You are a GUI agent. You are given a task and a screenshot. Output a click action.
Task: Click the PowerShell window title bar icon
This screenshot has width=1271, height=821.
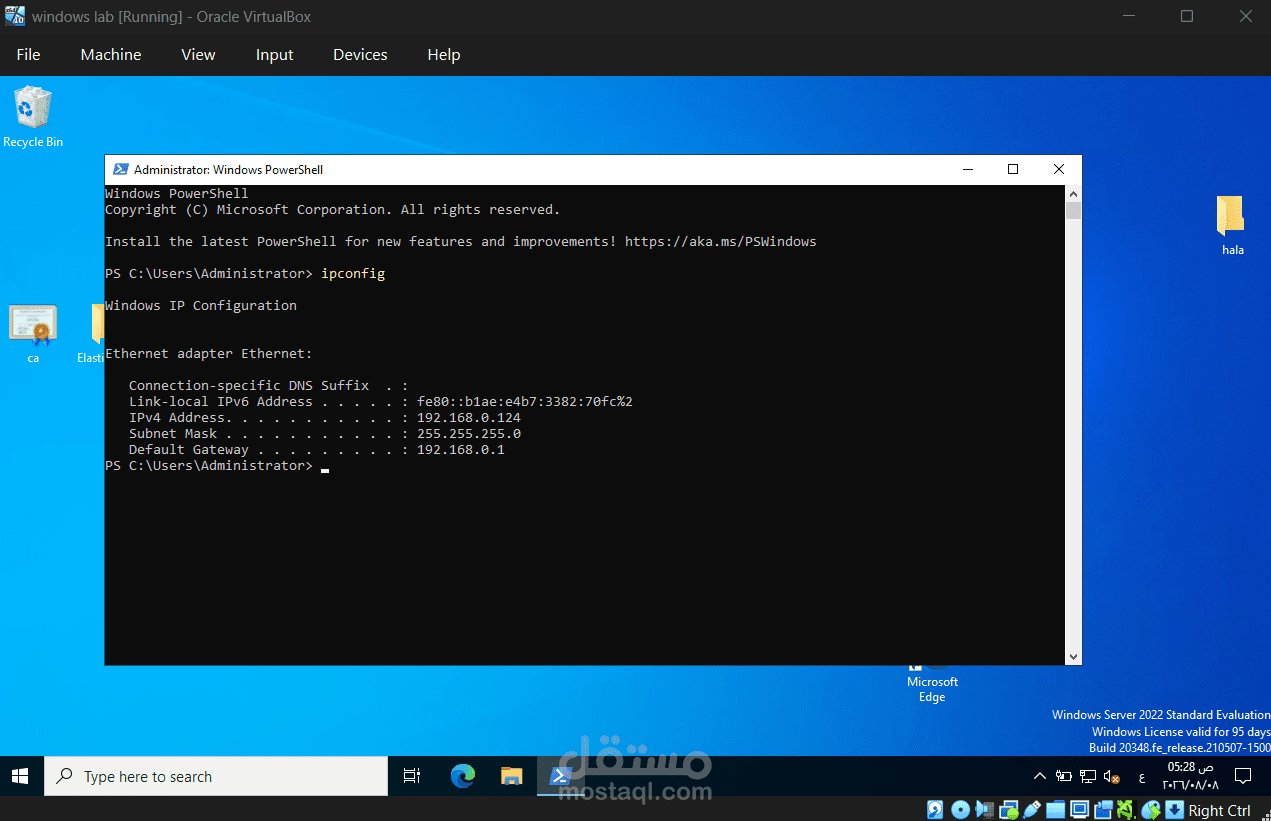pos(120,170)
